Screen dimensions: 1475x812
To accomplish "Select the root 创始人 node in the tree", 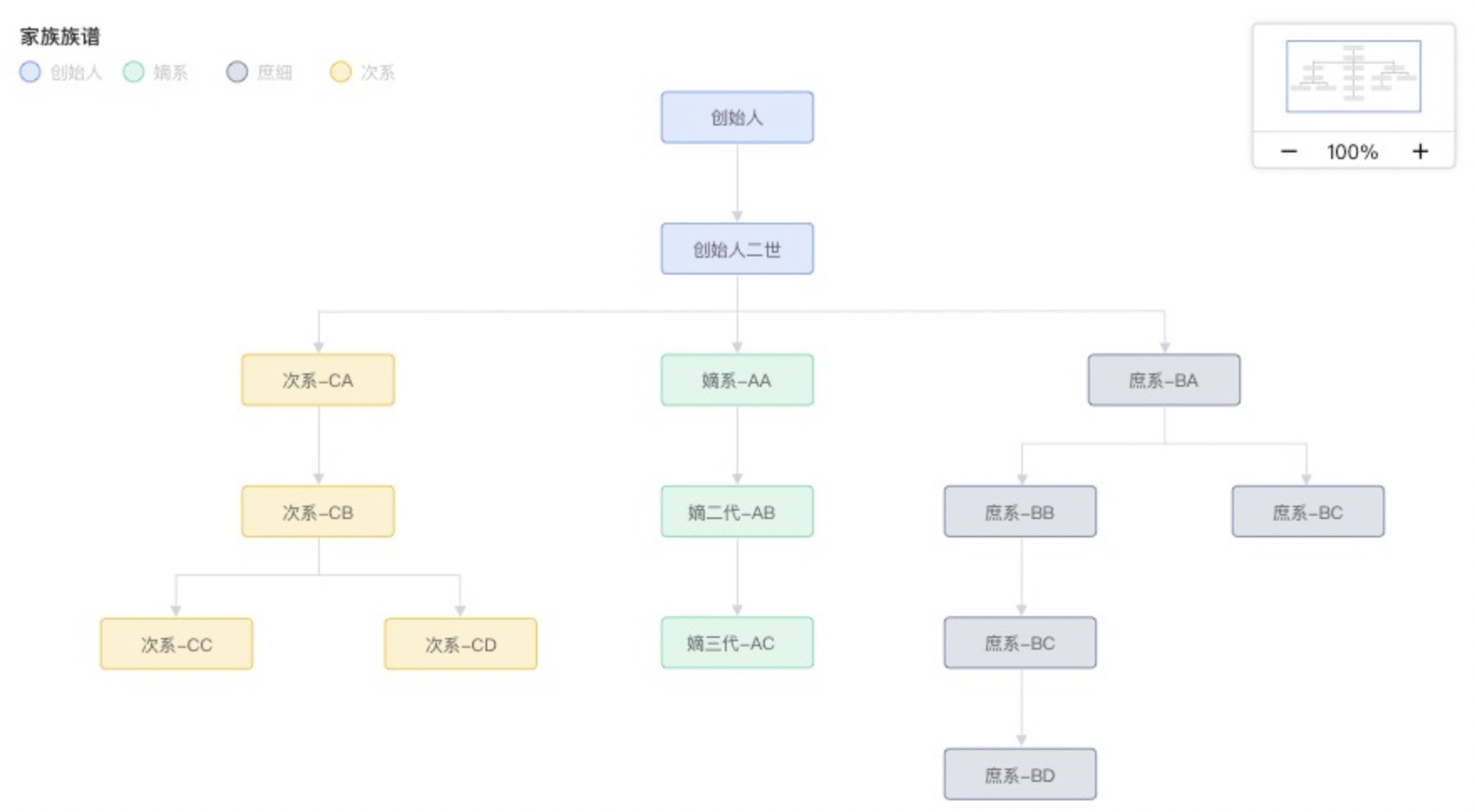I will click(x=737, y=117).
